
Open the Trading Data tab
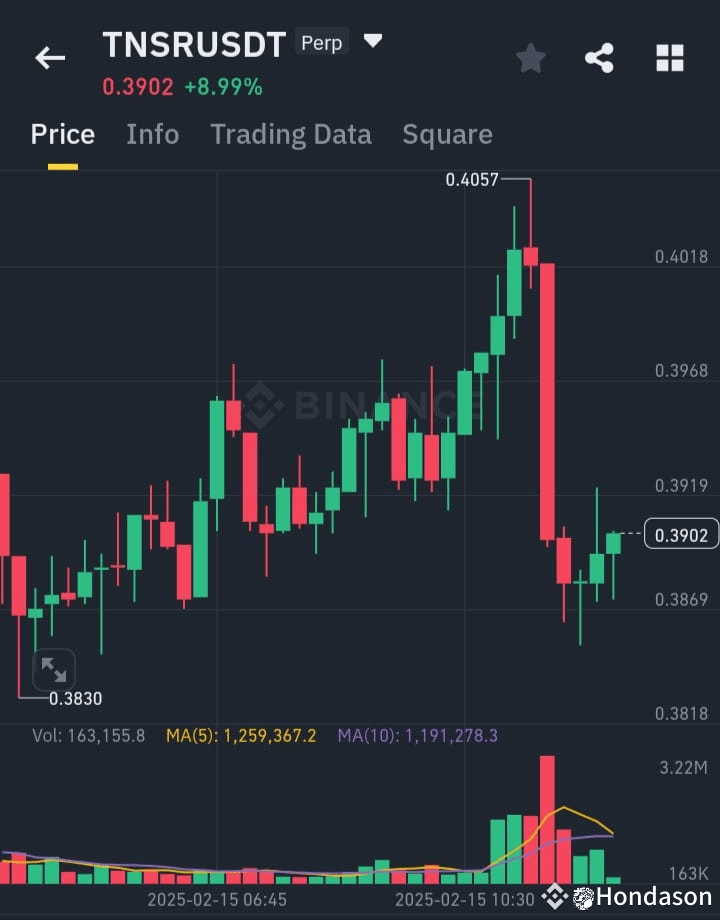tap(291, 134)
